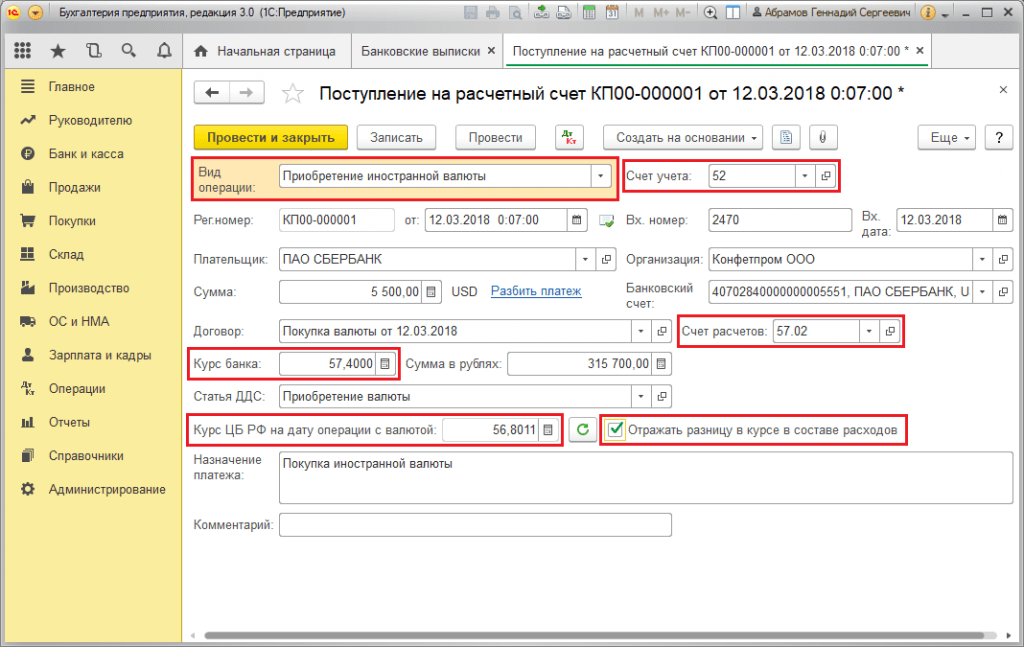Expand Договор dropdown arrow
Screen dimensions: 1024x647
(641, 331)
